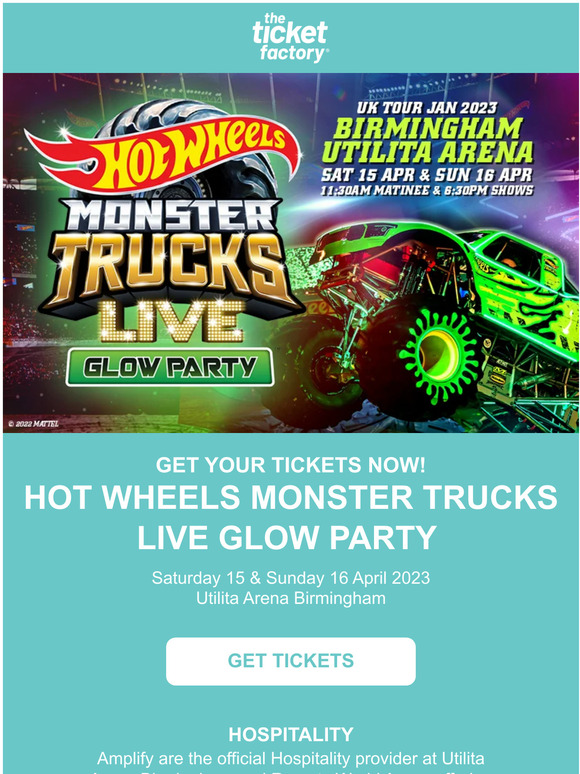Click the 'Get your tickets now!' text
This screenshot has height=774, width=580.
click(x=290, y=465)
